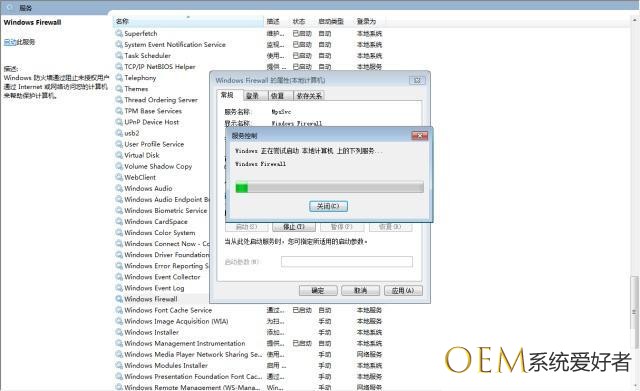The width and height of the screenshot is (640, 391).
Task: Select the Windows Modules Installer icon
Action: pyautogui.click(x=119, y=365)
